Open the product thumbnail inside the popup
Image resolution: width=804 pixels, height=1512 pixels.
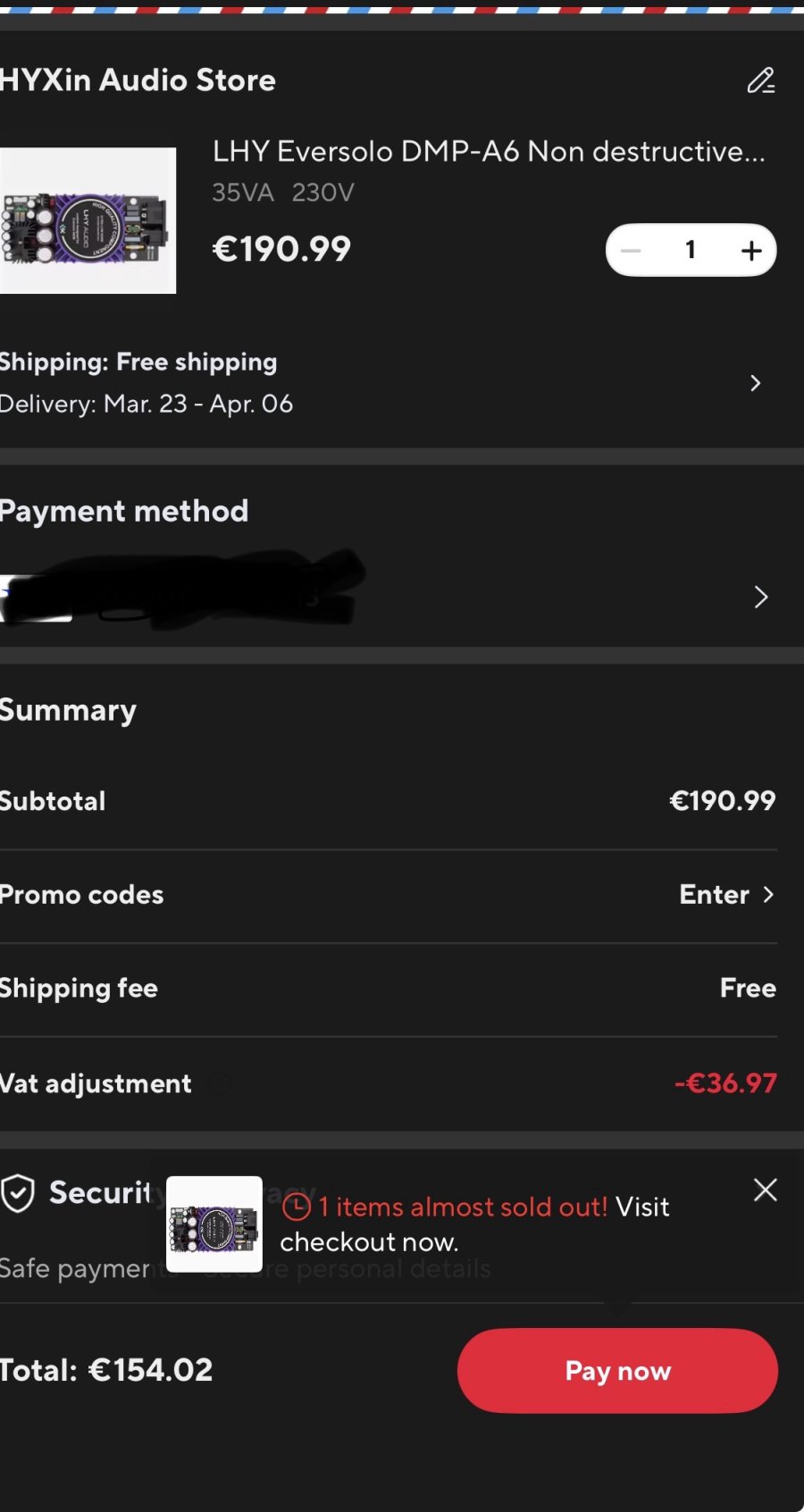(214, 1224)
